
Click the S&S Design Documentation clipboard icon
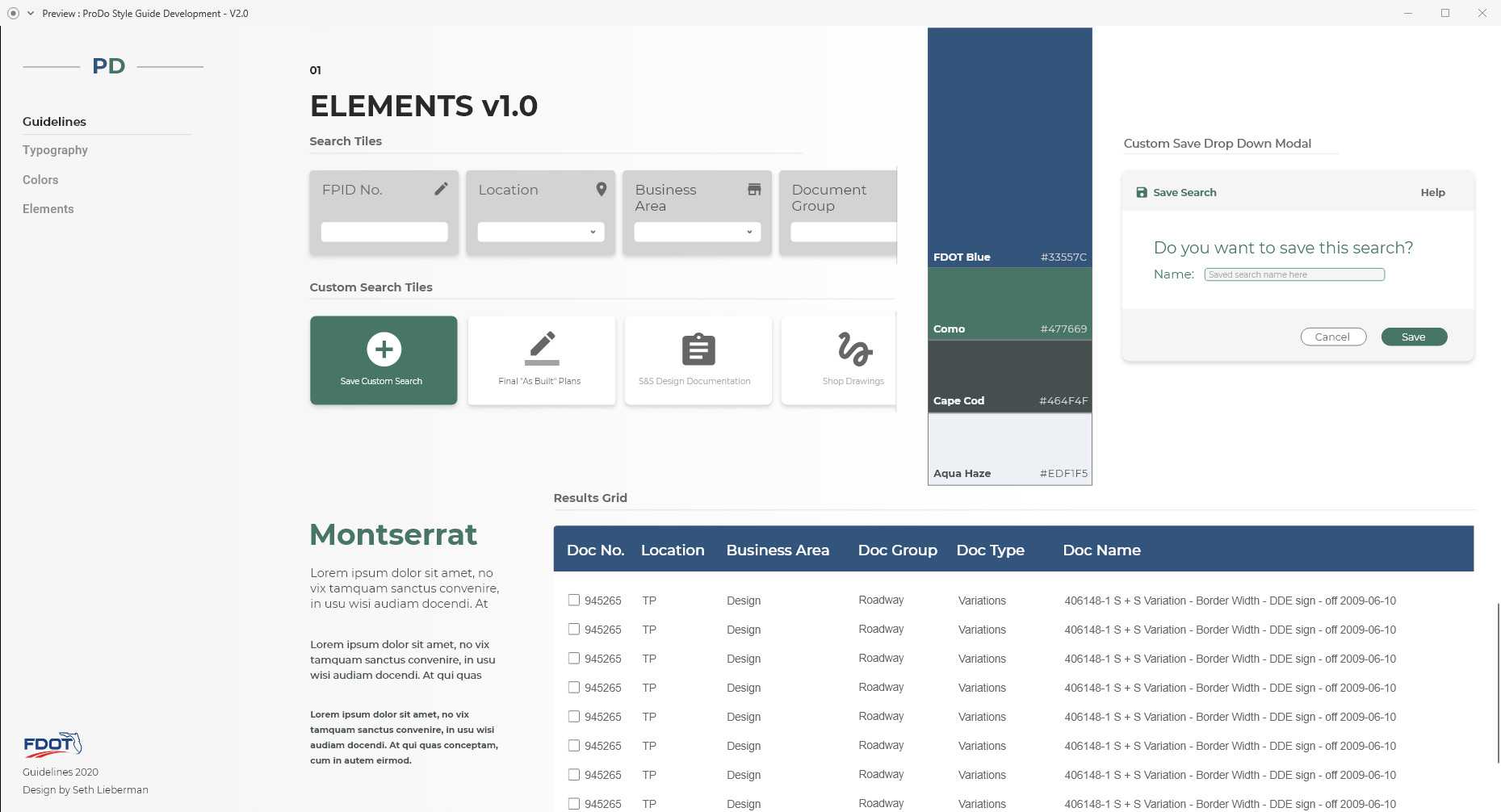698,349
